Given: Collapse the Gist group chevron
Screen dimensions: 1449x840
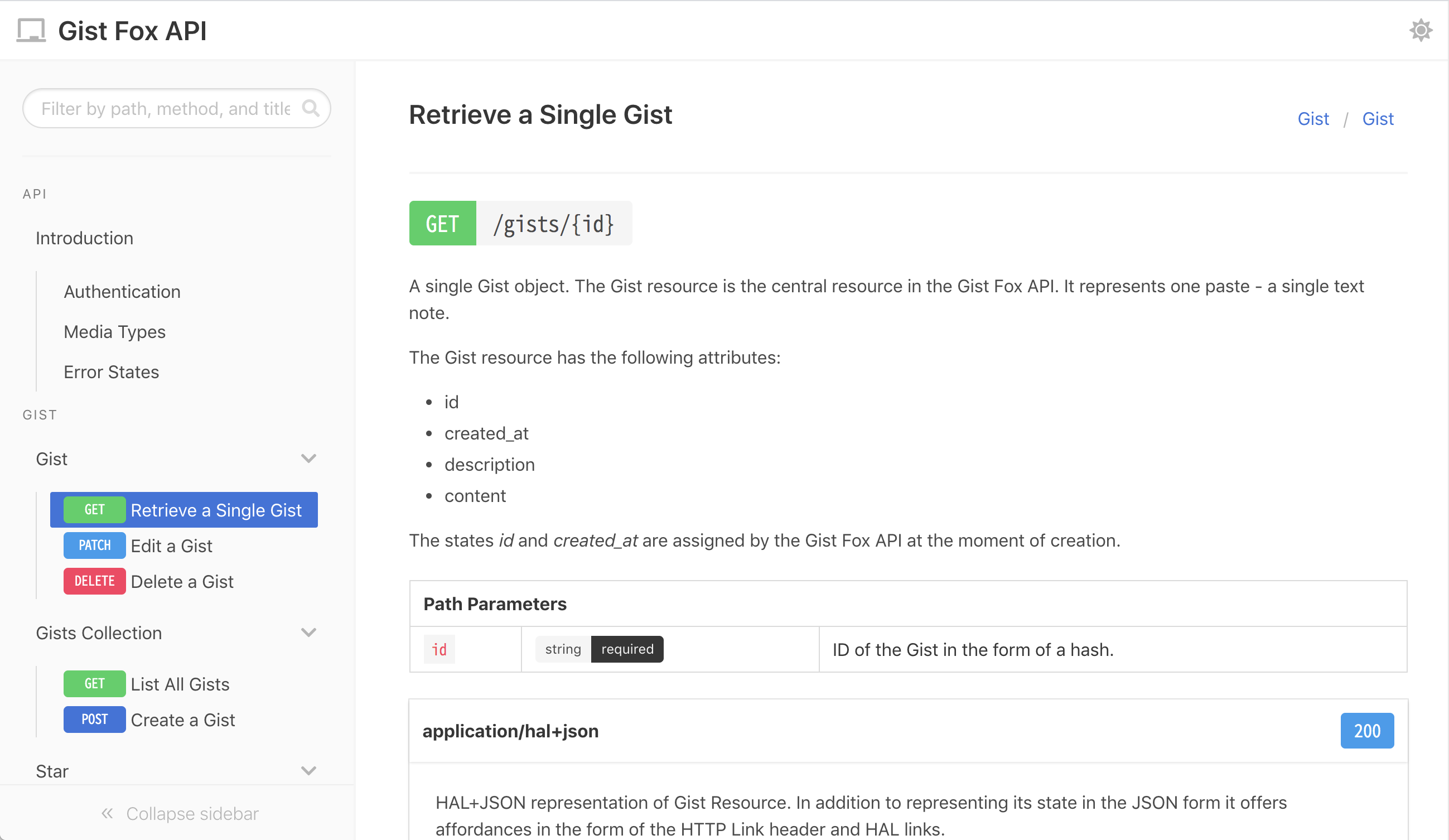Looking at the screenshot, I should [309, 458].
